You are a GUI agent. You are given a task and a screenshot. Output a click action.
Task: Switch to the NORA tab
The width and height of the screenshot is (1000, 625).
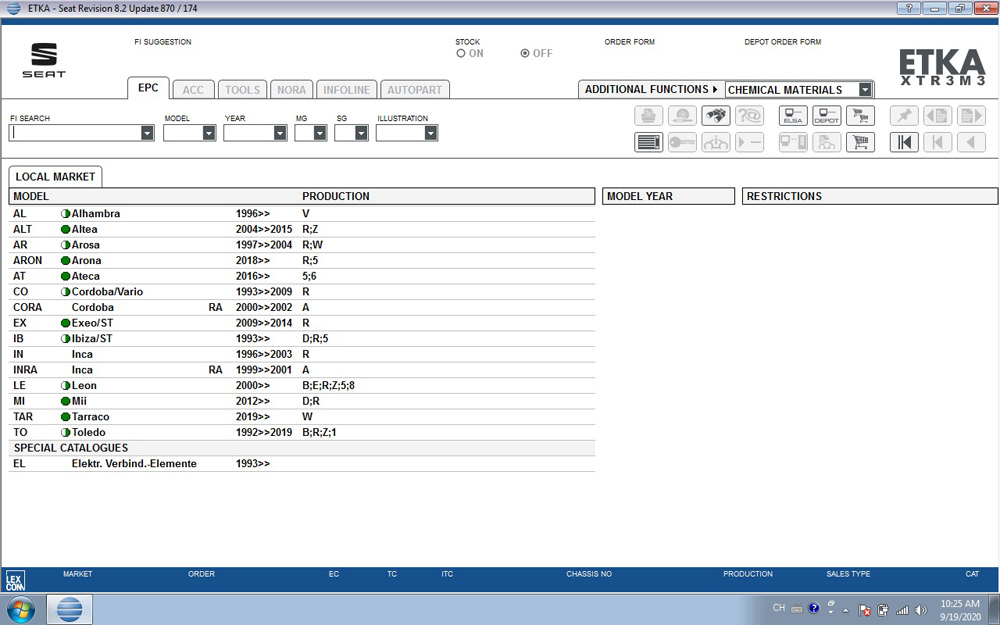(291, 90)
